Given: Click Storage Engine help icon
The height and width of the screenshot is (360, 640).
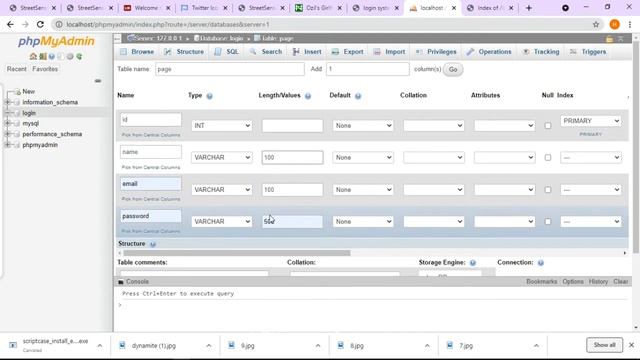Looking at the screenshot, I should tap(473, 263).
